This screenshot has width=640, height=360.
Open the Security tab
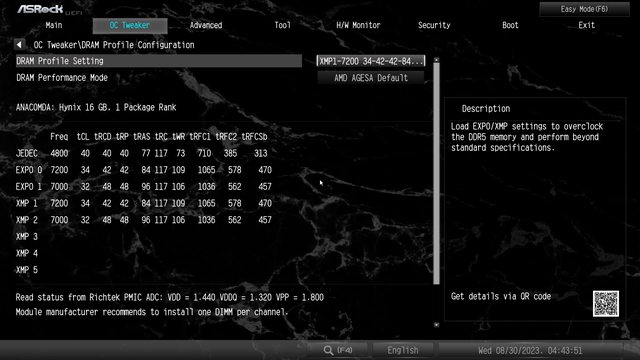(x=434, y=25)
